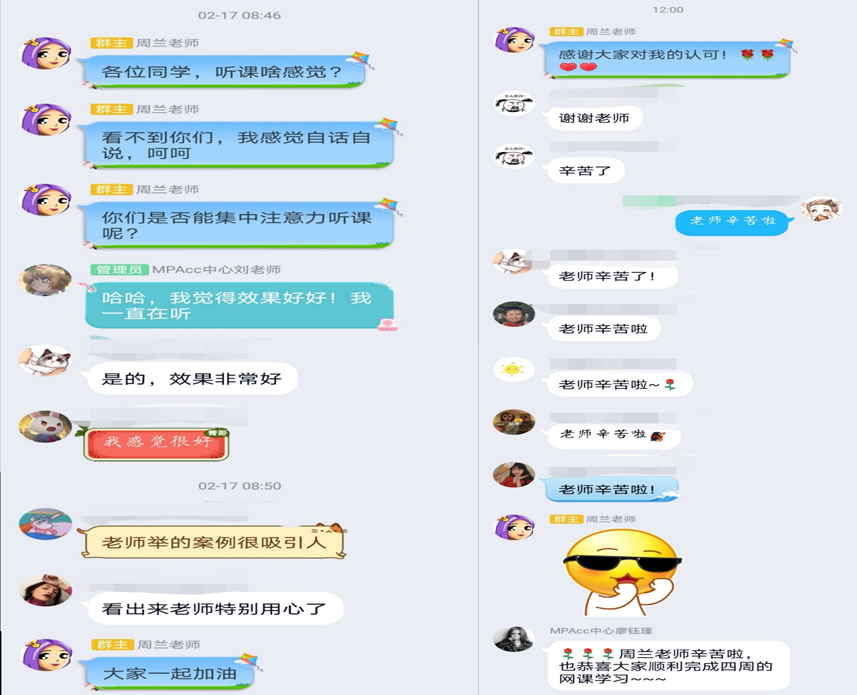Click the sunglasses emoji sticker
This screenshot has width=857, height=695.
[x=623, y=572]
